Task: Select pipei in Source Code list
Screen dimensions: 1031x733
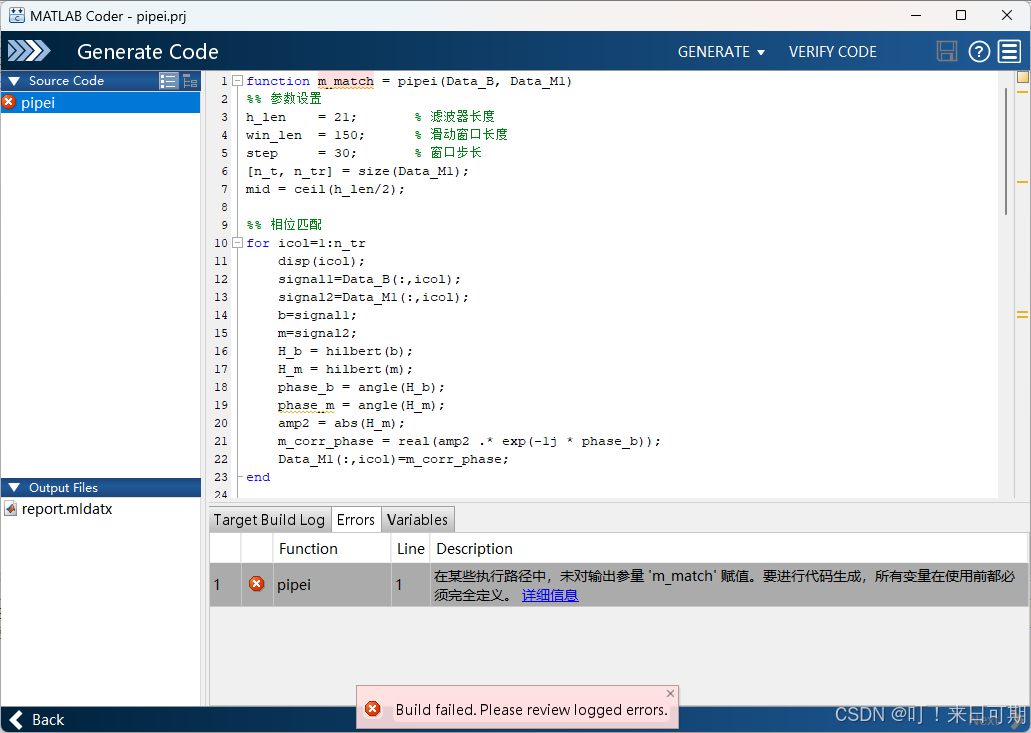Action: [101, 103]
